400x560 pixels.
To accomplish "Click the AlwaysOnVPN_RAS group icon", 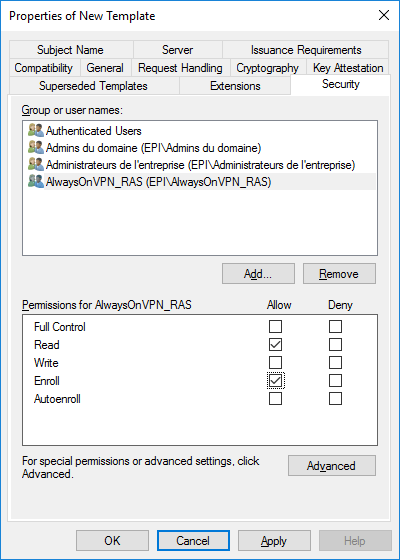I will tap(36, 182).
